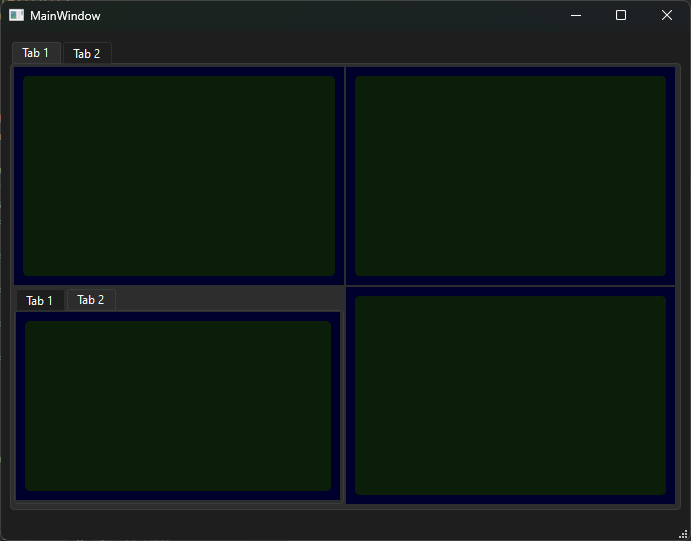Viewport: 691px width, 541px height.
Task: Select the outer Tab 1
Action: (x=36, y=53)
